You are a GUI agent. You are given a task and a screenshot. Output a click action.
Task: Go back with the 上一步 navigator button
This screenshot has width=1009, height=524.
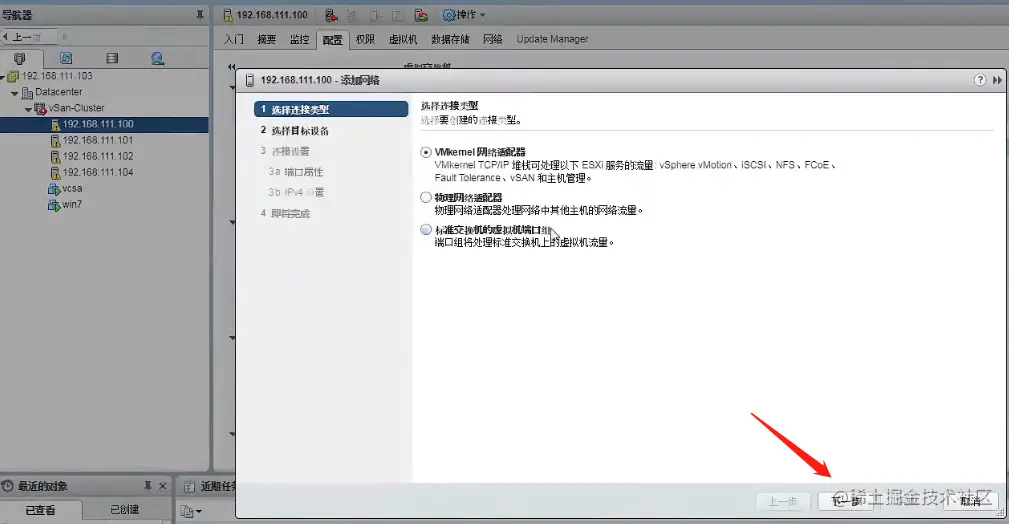pos(29,37)
